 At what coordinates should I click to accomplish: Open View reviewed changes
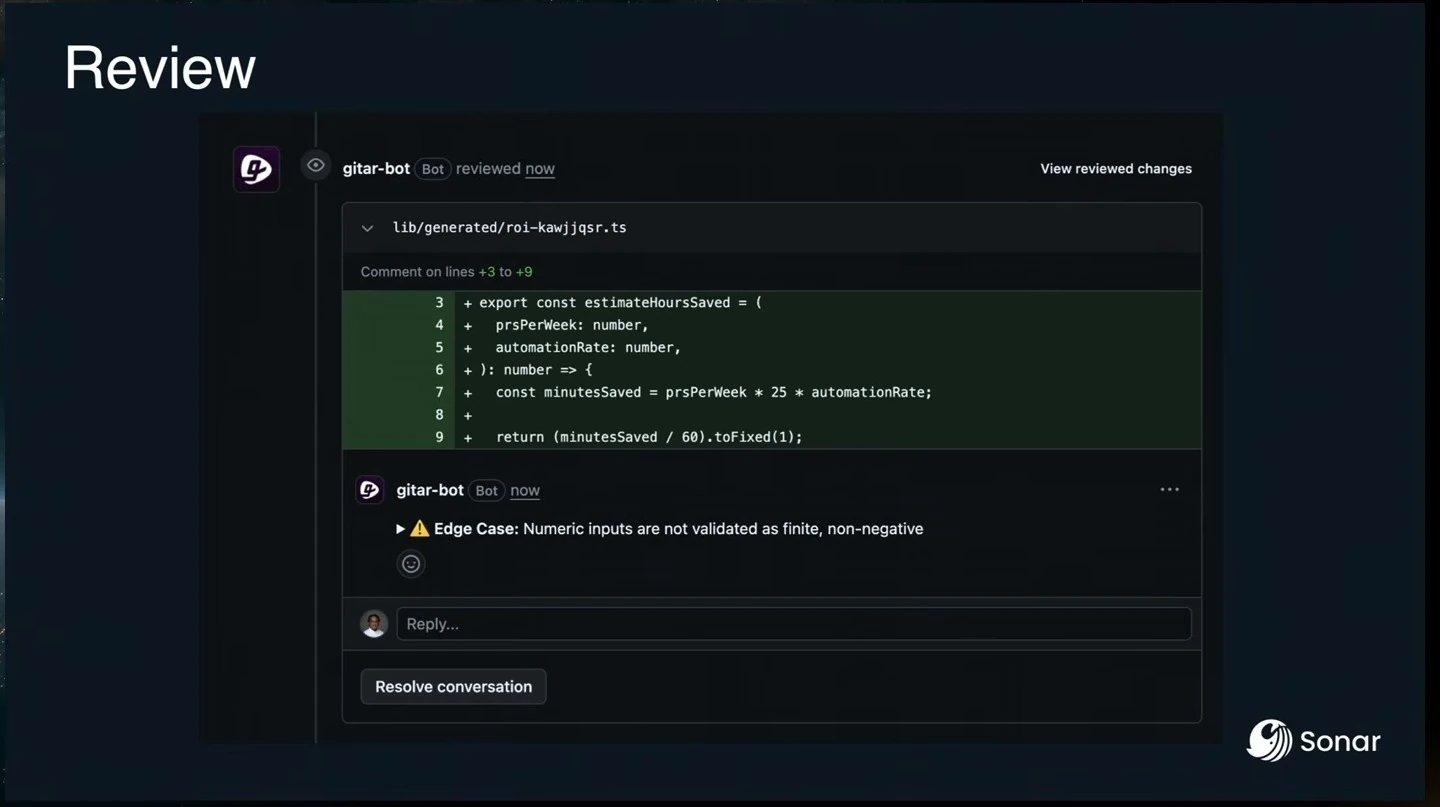[1116, 169]
